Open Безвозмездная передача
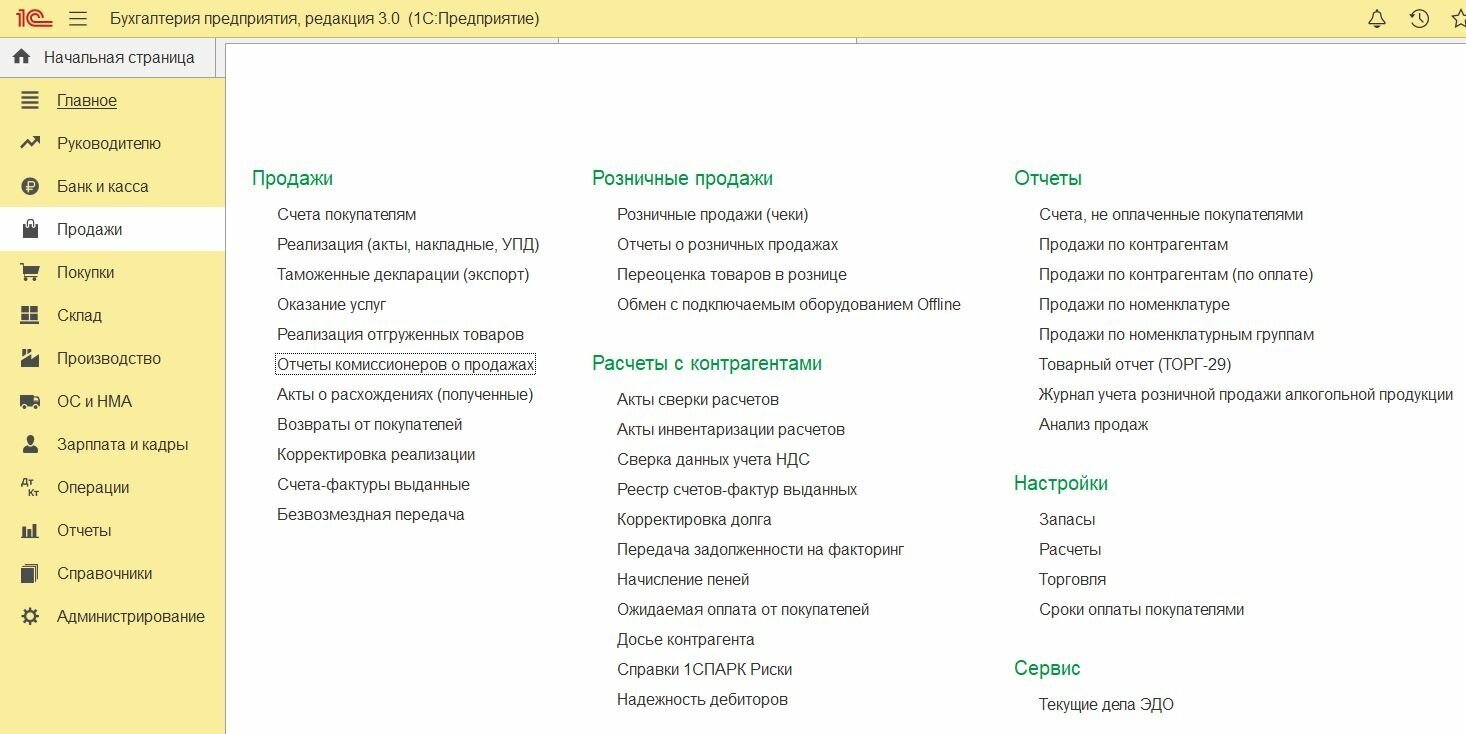The height and width of the screenshot is (734, 1466). coord(371,514)
